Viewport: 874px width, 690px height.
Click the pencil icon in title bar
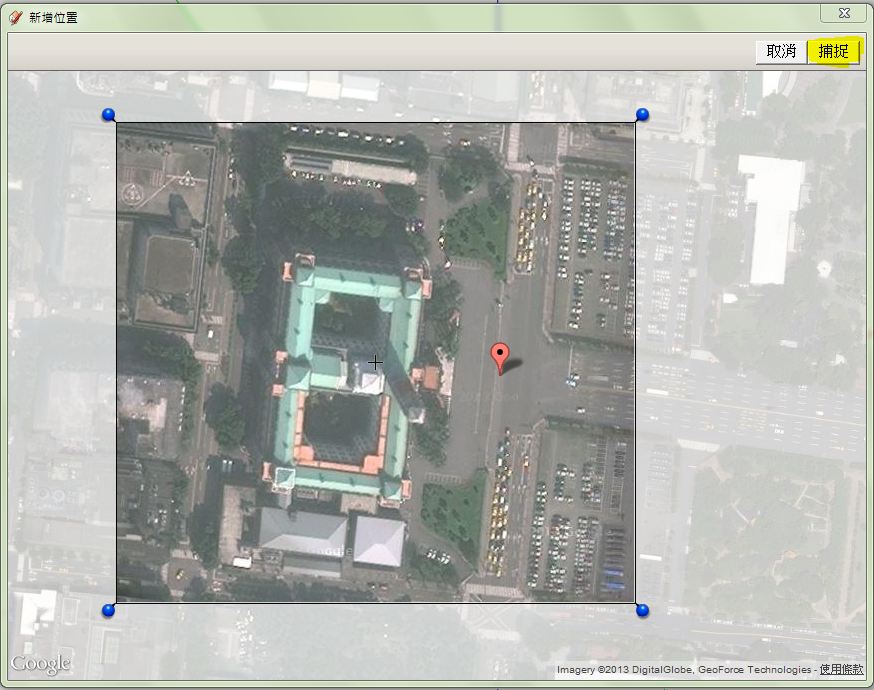[15, 16]
